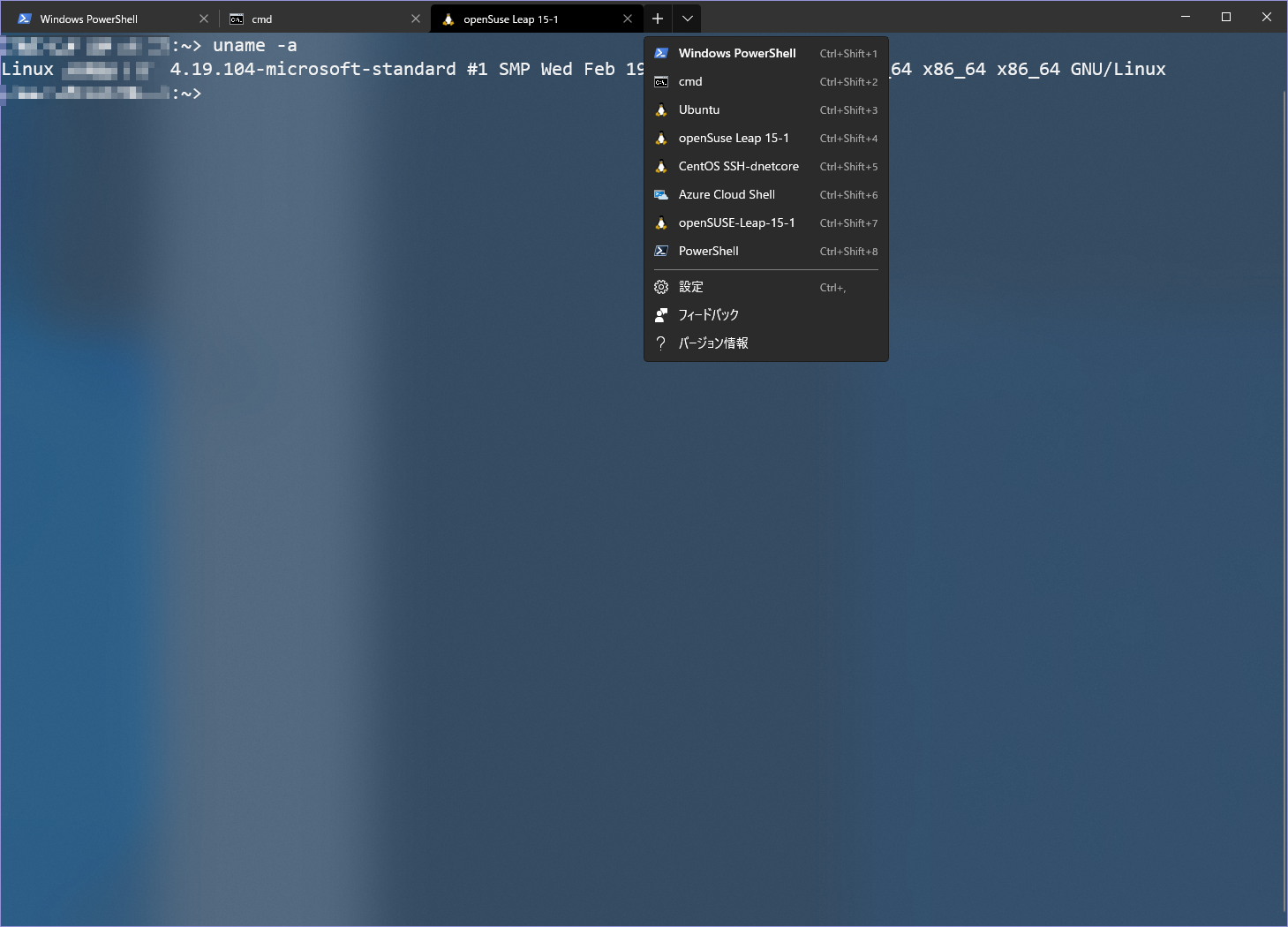This screenshot has height=927, width=1288.
Task: Close the Windows PowerShell tab
Action: pyautogui.click(x=204, y=19)
